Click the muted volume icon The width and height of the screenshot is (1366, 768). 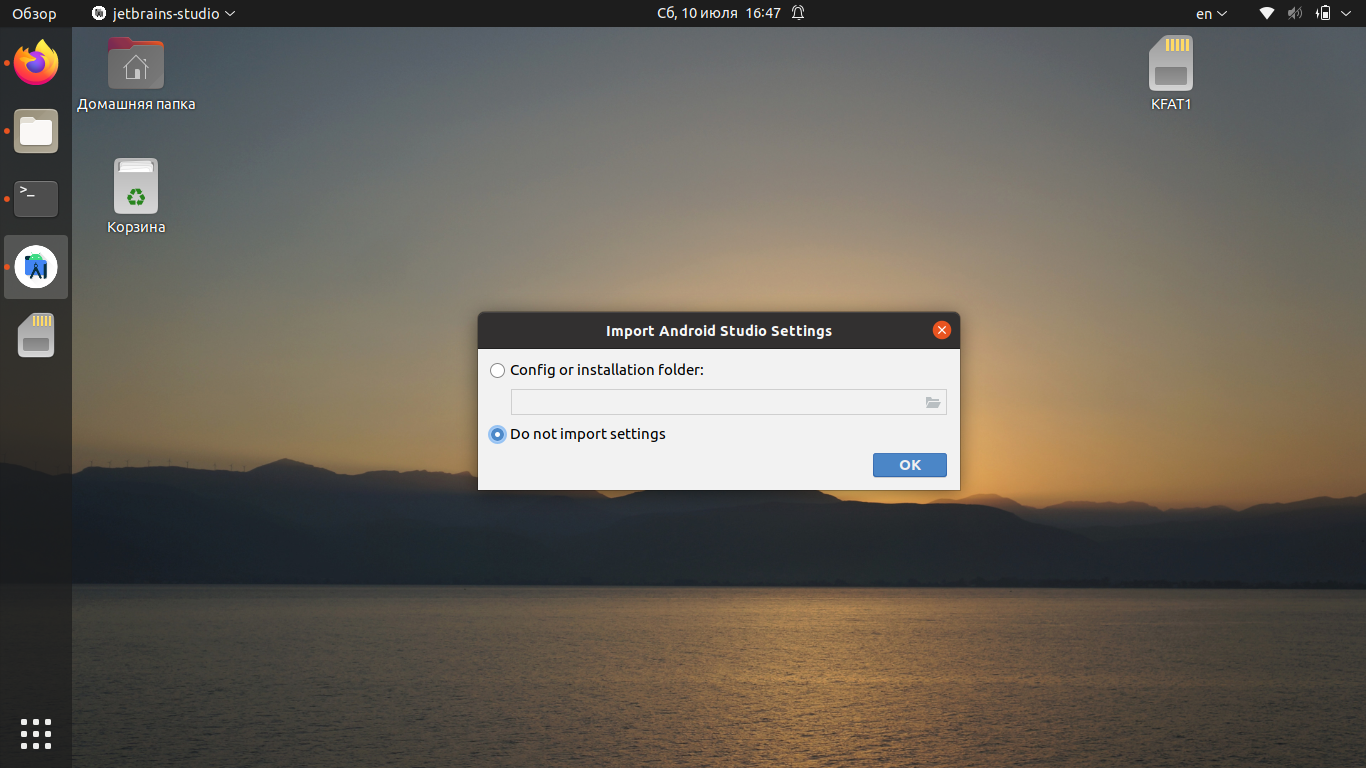pyautogui.click(x=1295, y=14)
